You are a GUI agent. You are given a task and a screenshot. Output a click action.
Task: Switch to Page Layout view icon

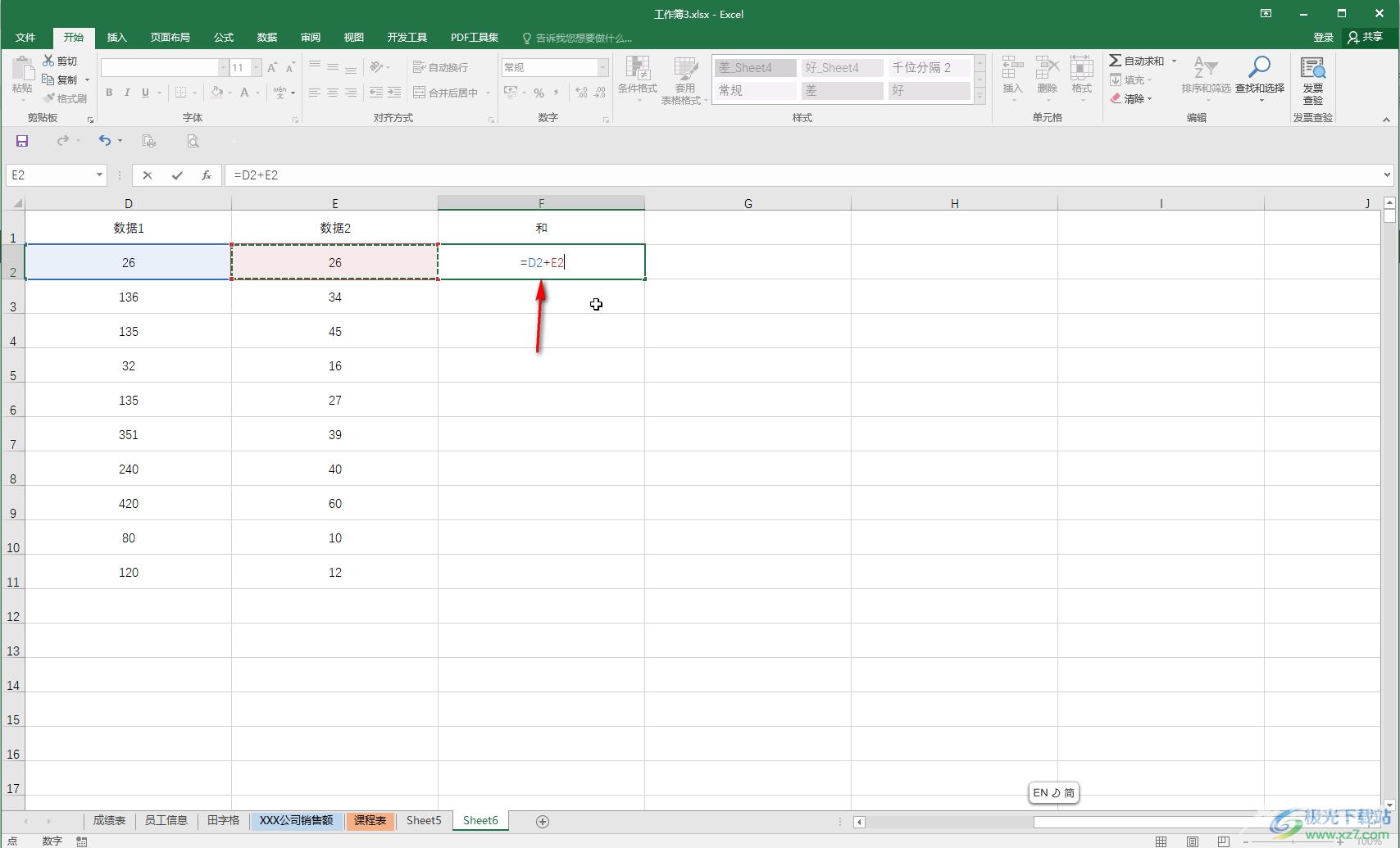pyautogui.click(x=1193, y=841)
